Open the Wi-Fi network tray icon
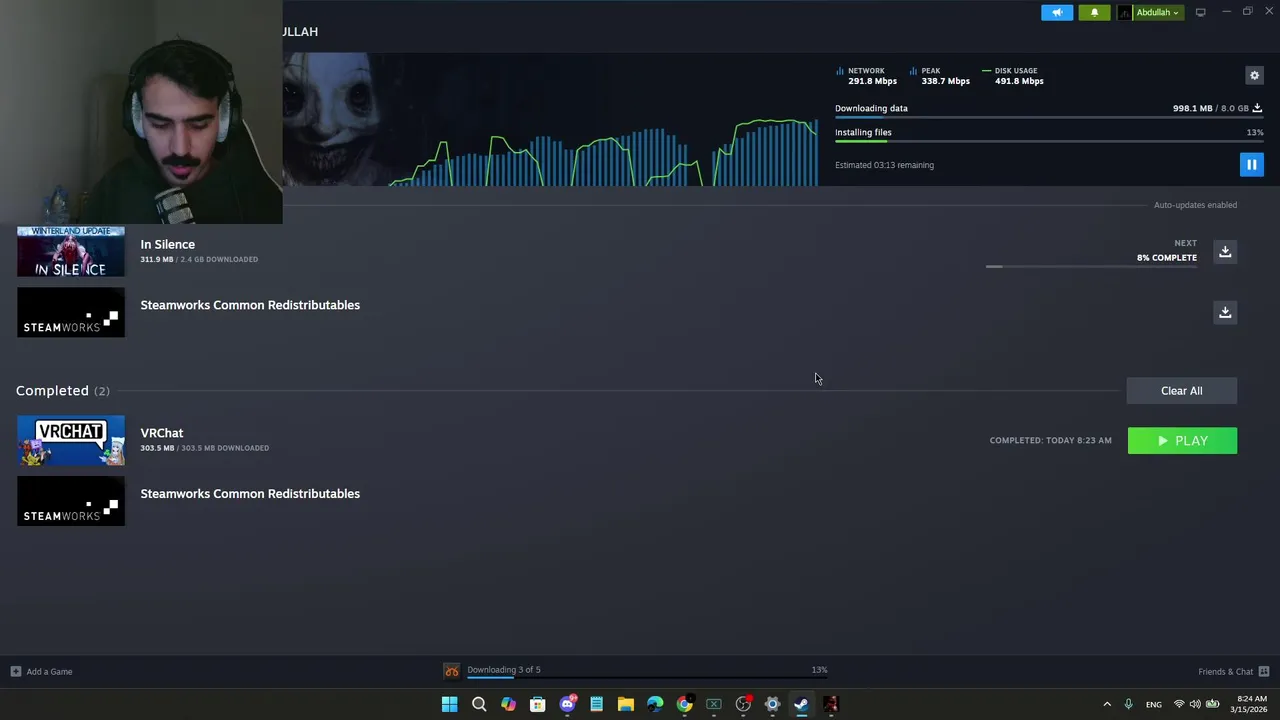This screenshot has width=1280, height=720. pyautogui.click(x=1178, y=705)
